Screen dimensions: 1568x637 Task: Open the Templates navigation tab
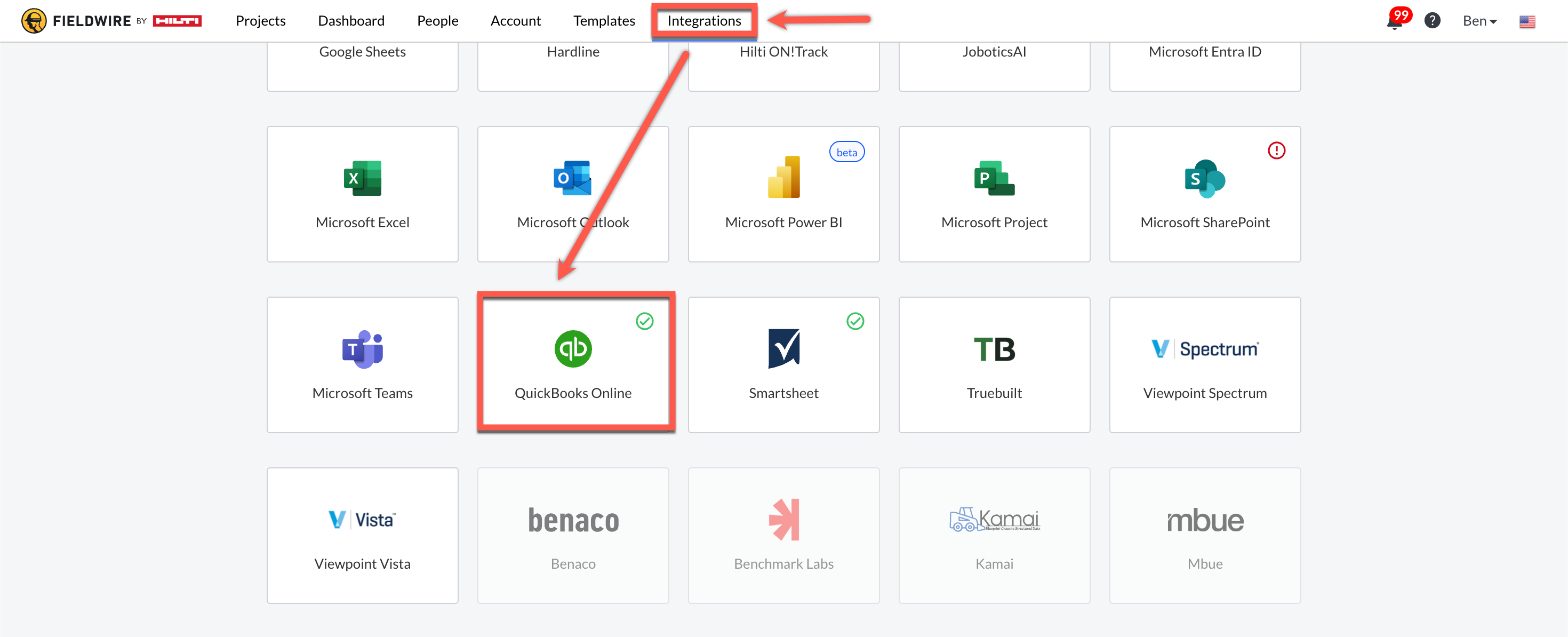(603, 21)
